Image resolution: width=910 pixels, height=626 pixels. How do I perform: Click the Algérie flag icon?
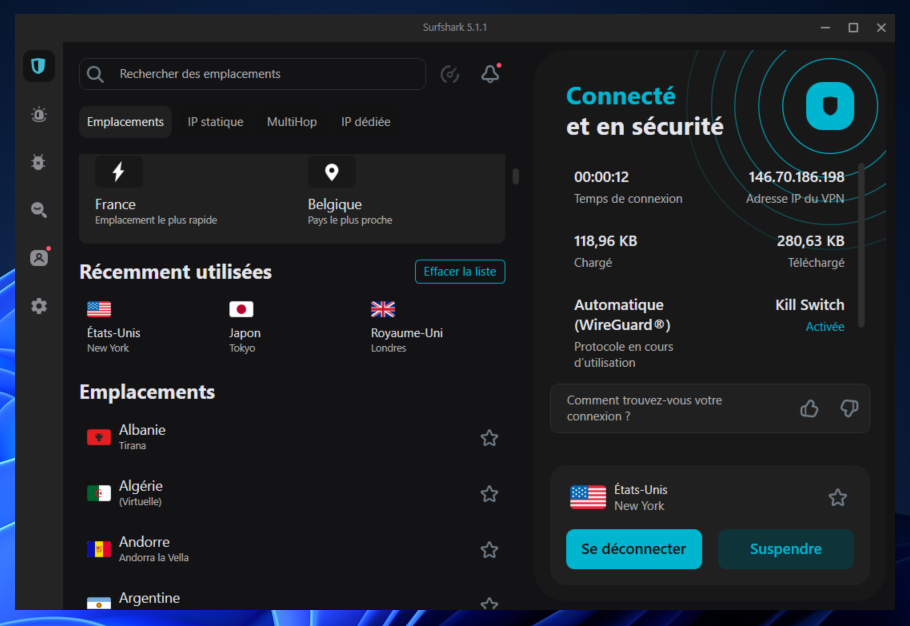[99, 493]
